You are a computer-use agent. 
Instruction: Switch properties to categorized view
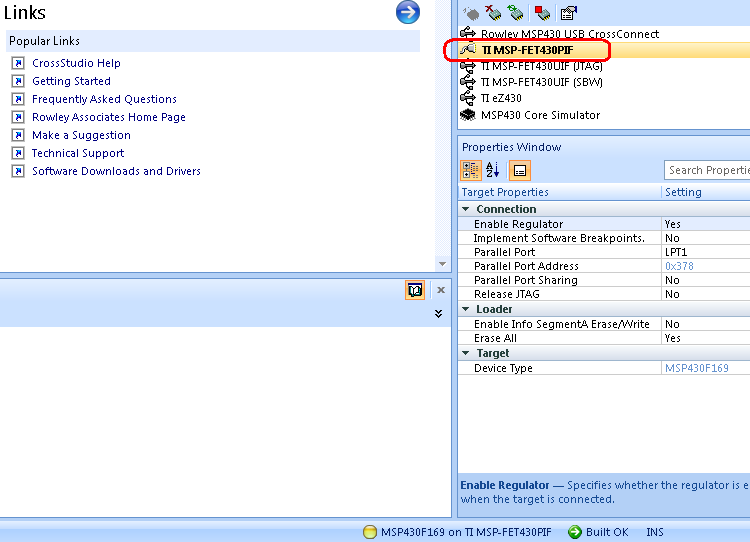point(471,170)
